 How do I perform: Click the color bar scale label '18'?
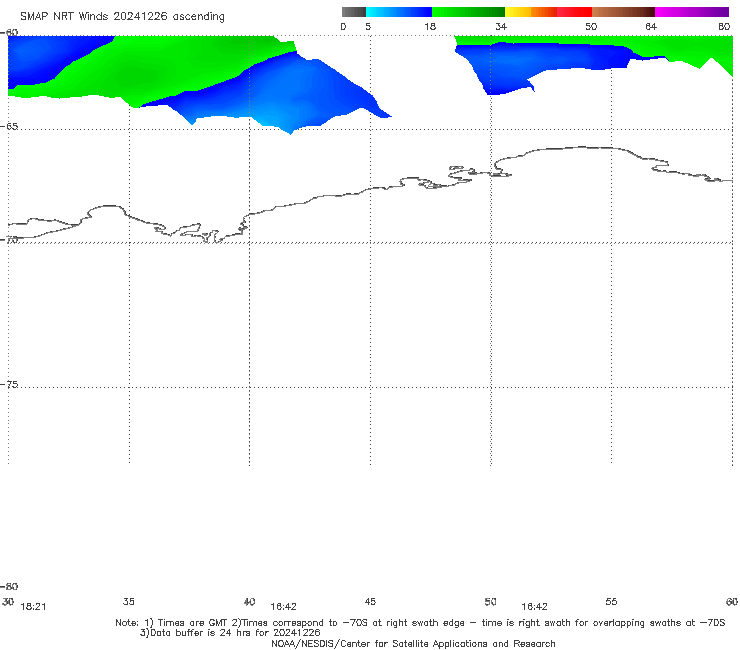430,27
